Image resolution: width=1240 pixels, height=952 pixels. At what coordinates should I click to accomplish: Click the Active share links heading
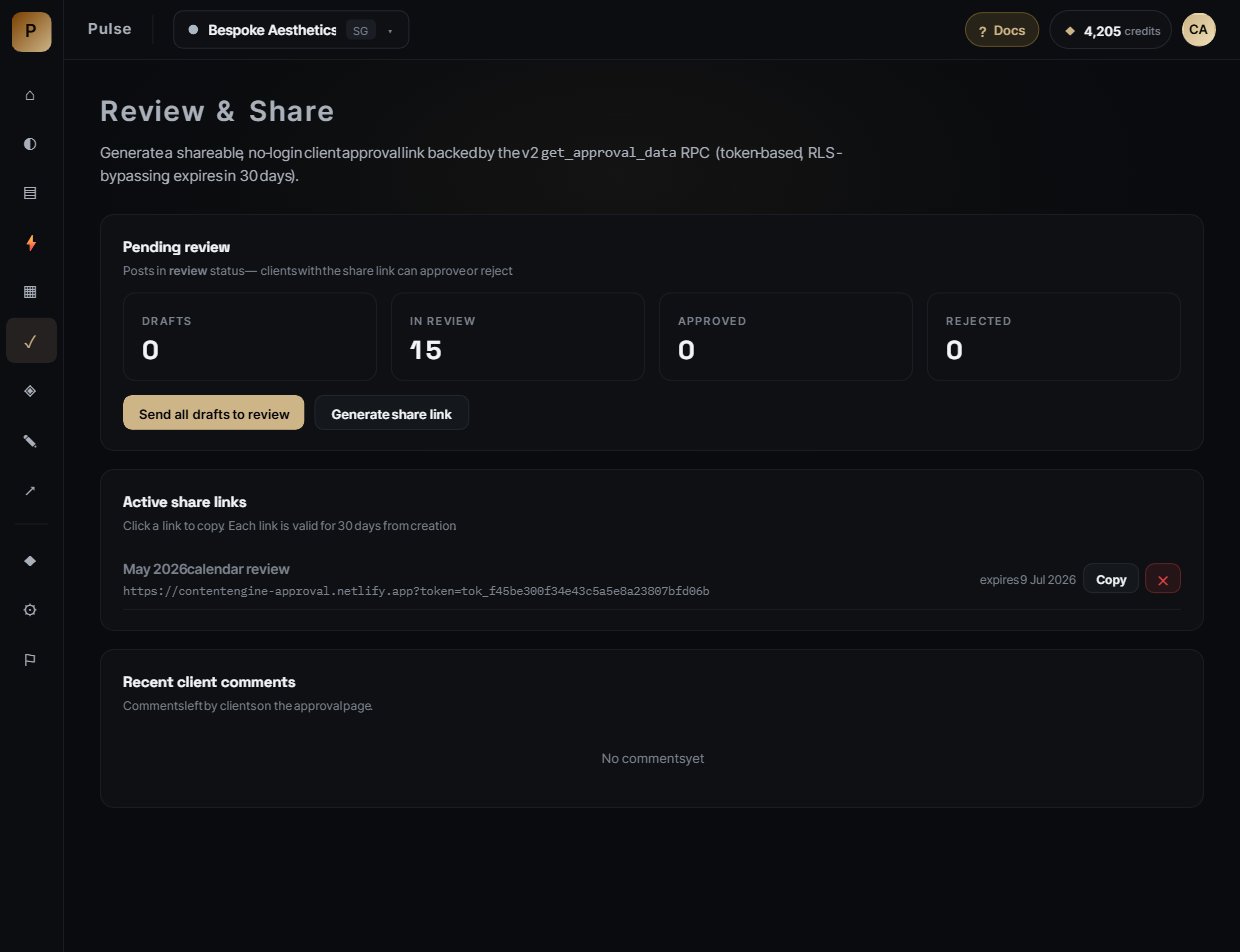click(x=185, y=502)
